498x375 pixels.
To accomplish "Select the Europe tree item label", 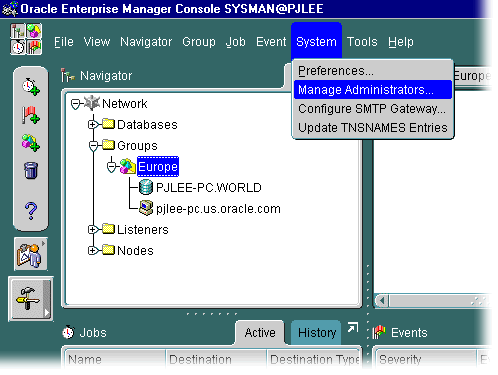I will 158,166.
